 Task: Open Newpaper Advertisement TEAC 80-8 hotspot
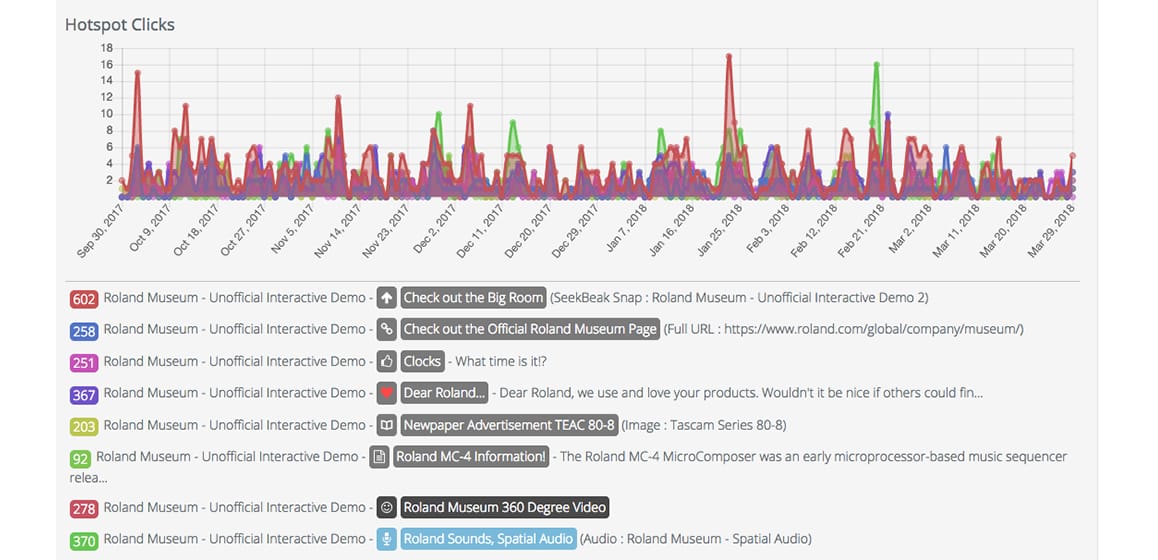click(x=510, y=425)
